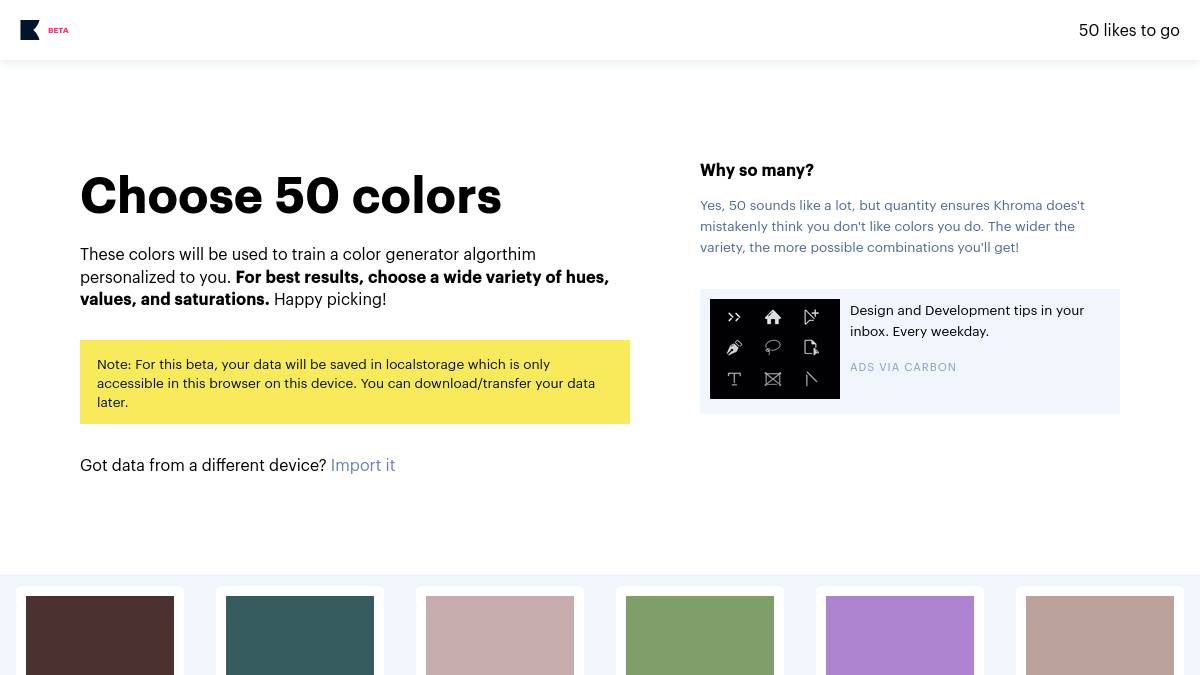
Task: Like the sage green color swatch
Action: tap(700, 636)
